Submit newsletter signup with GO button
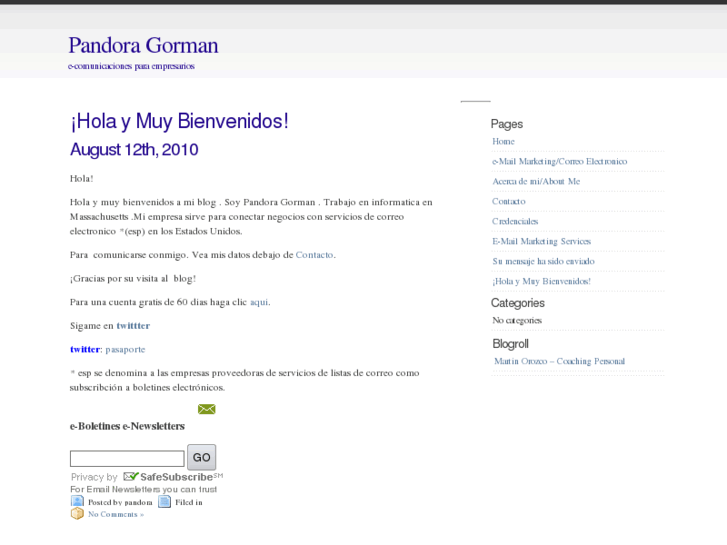This screenshot has height=545, width=727. coord(202,457)
